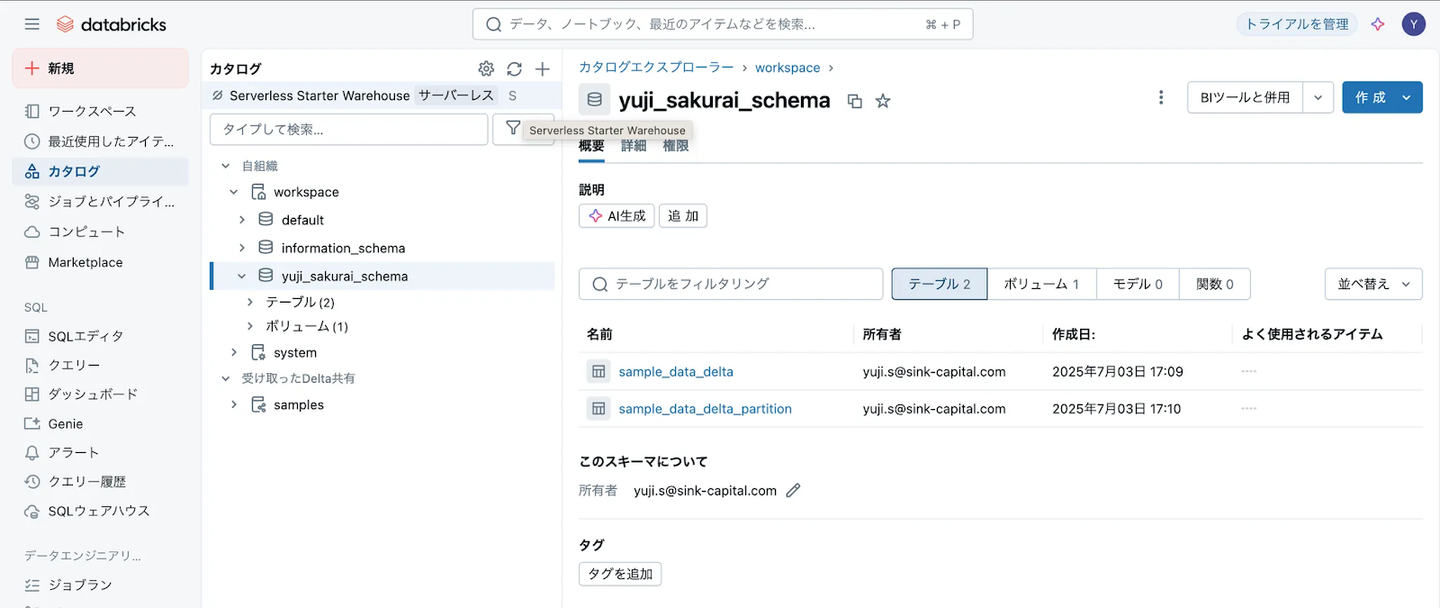Screen dimensions: 1440x608
Task: Collapse yuji_sakurai_schema tree node
Action: (242, 276)
